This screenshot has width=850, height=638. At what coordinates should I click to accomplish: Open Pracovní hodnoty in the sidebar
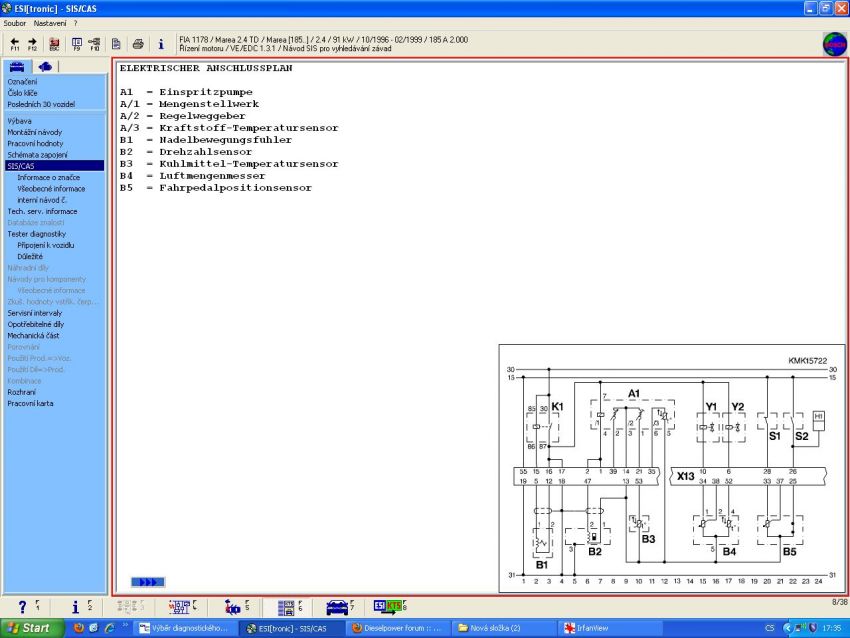point(35,144)
